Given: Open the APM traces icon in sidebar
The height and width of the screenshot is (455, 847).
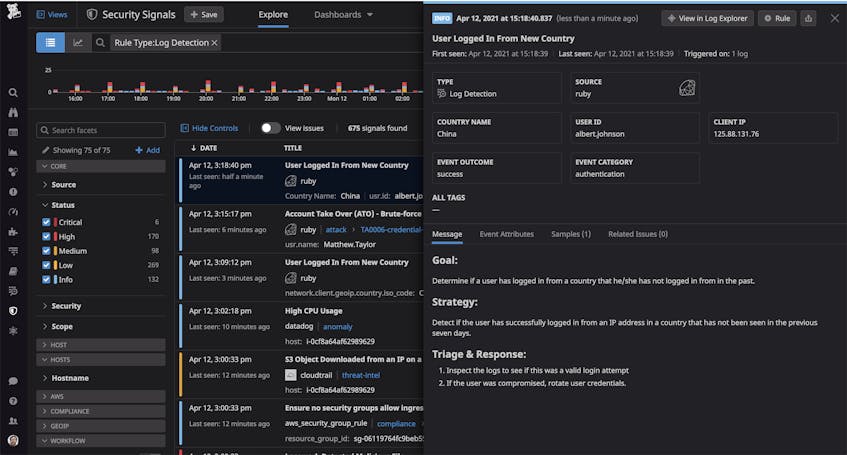Looking at the screenshot, I should 13,251.
